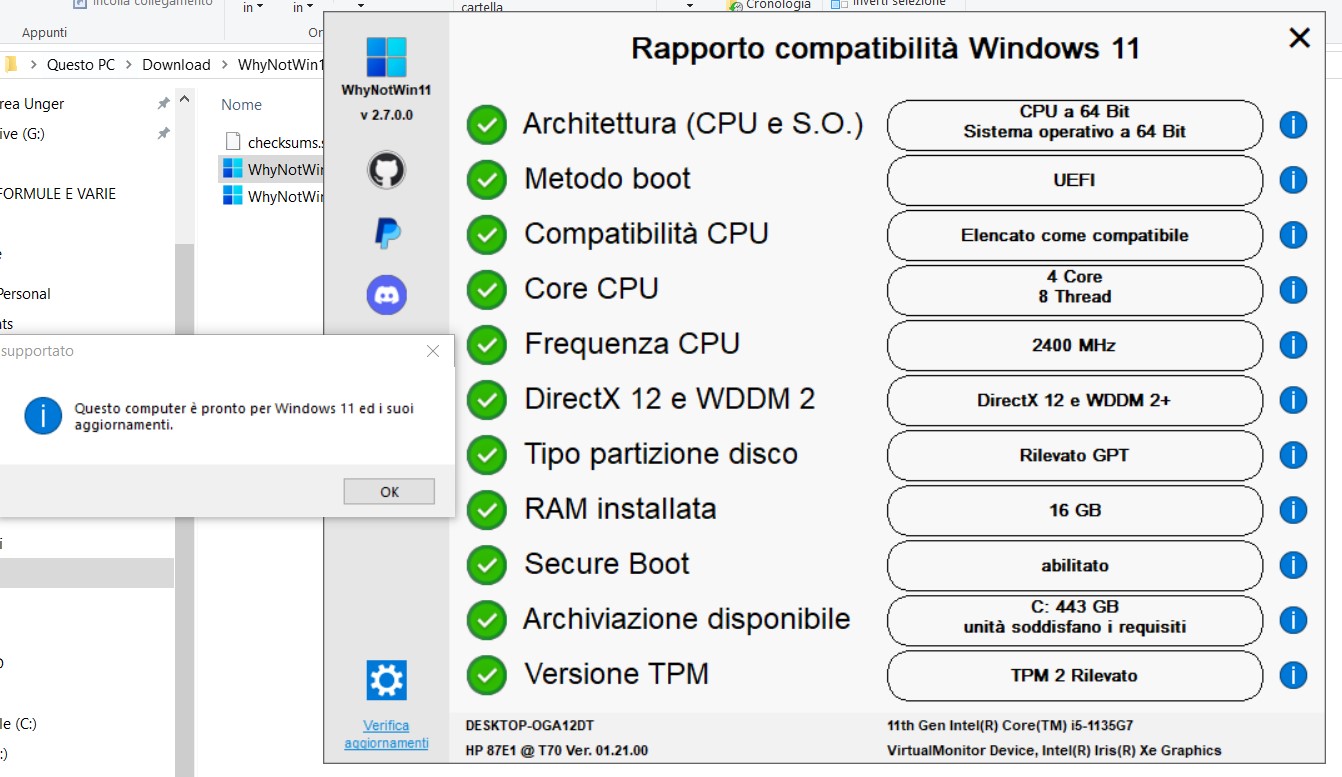Click WhyNotWin1 folder in the breadcrumb
The height and width of the screenshot is (777, 1342).
pos(281,65)
